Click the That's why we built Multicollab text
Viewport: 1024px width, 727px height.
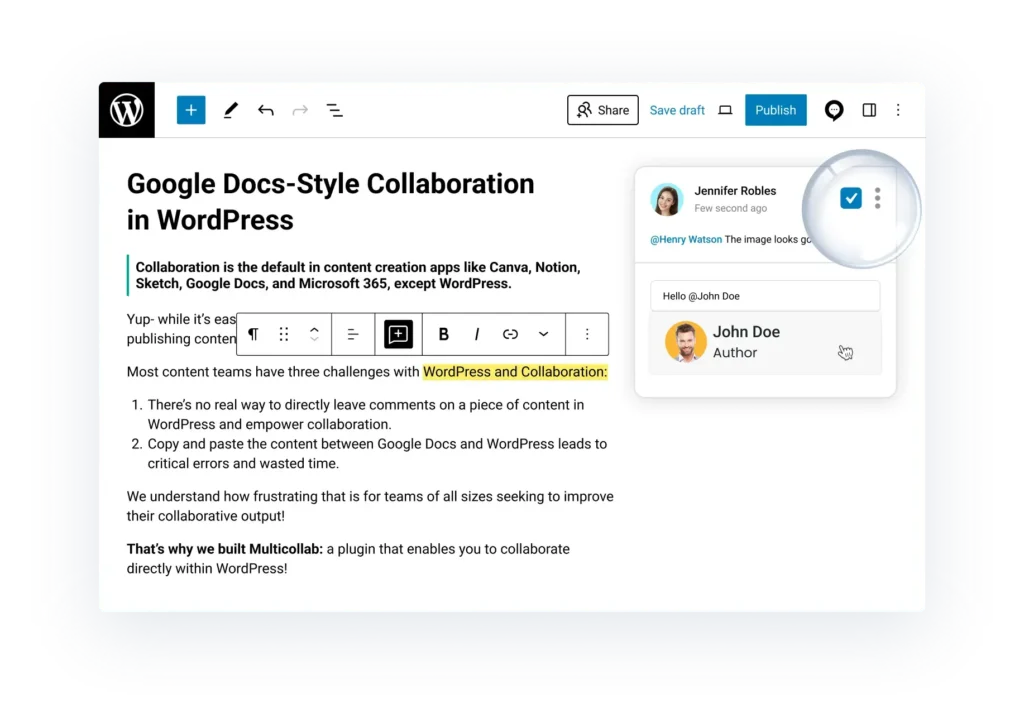click(x=225, y=549)
